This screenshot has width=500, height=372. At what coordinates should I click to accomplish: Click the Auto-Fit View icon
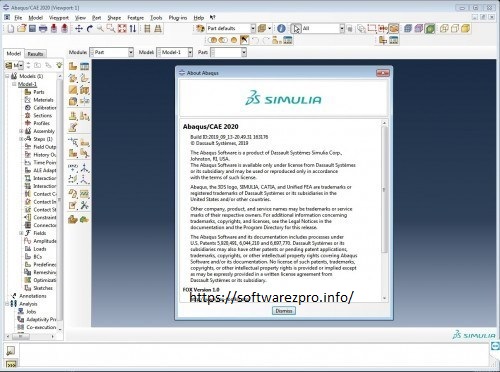pos(122,29)
